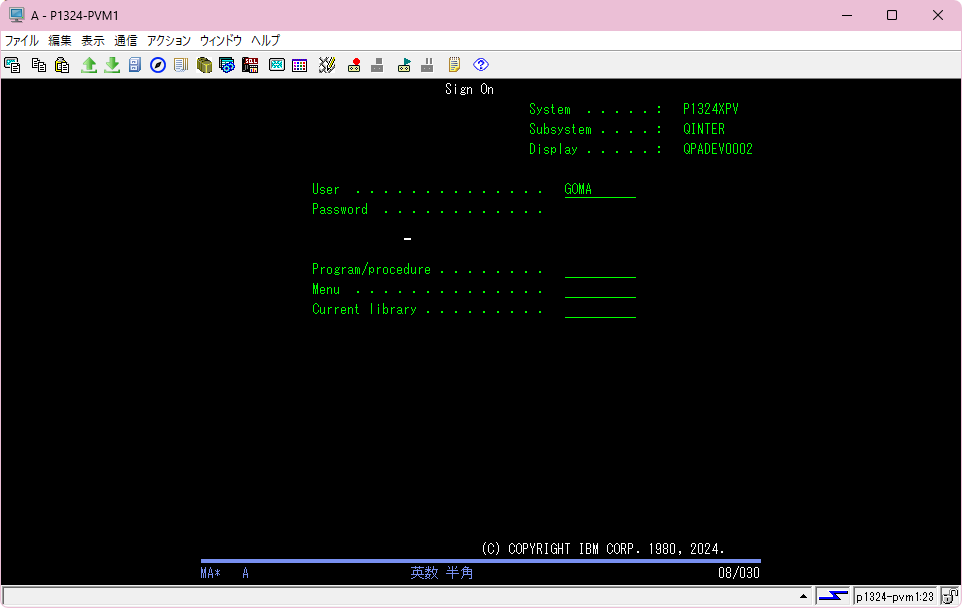This screenshot has width=962, height=608.
Task: Open the 通信 menu
Action: [x=126, y=40]
